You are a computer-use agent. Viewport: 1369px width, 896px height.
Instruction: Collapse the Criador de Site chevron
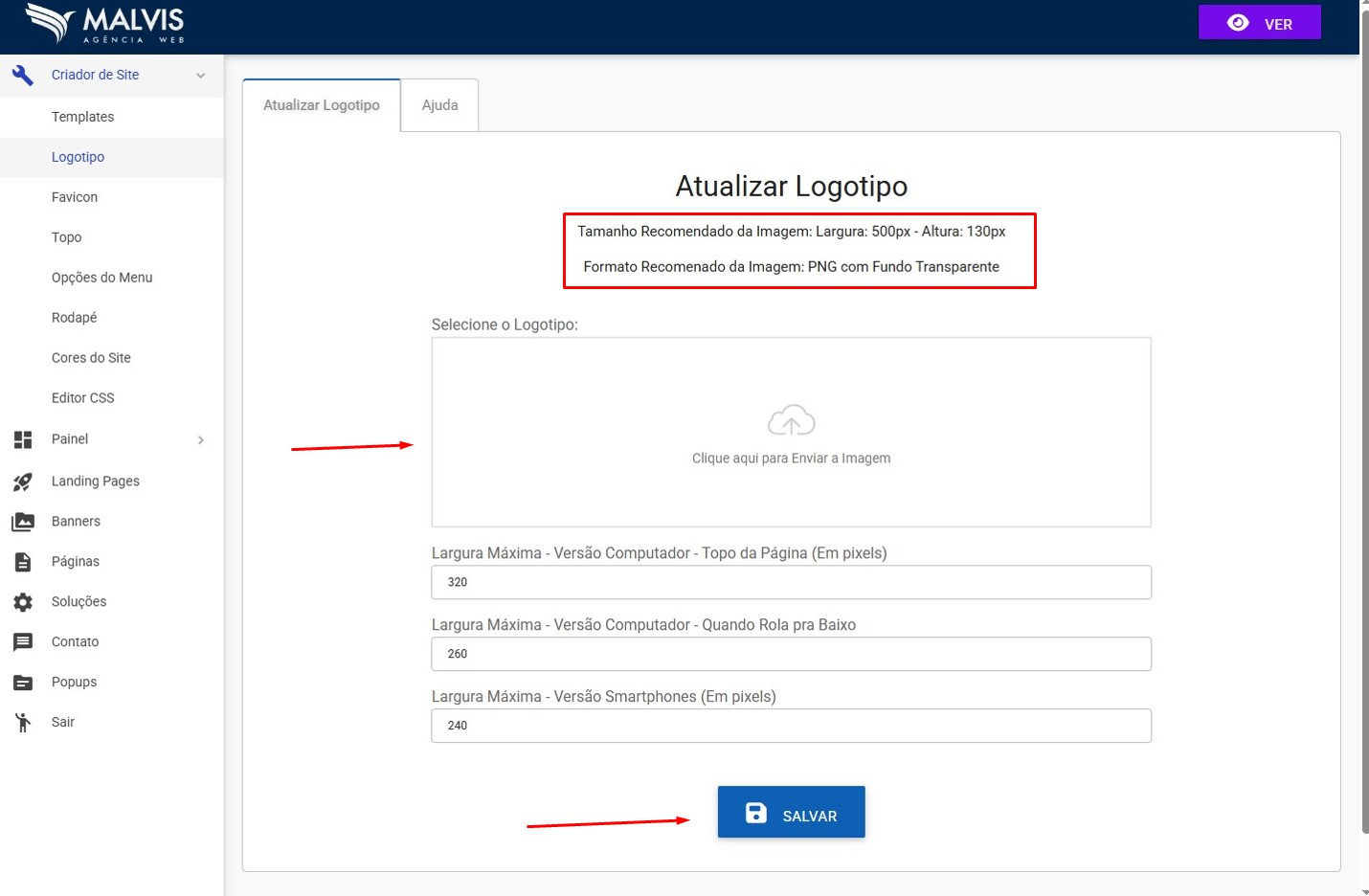coord(200,76)
